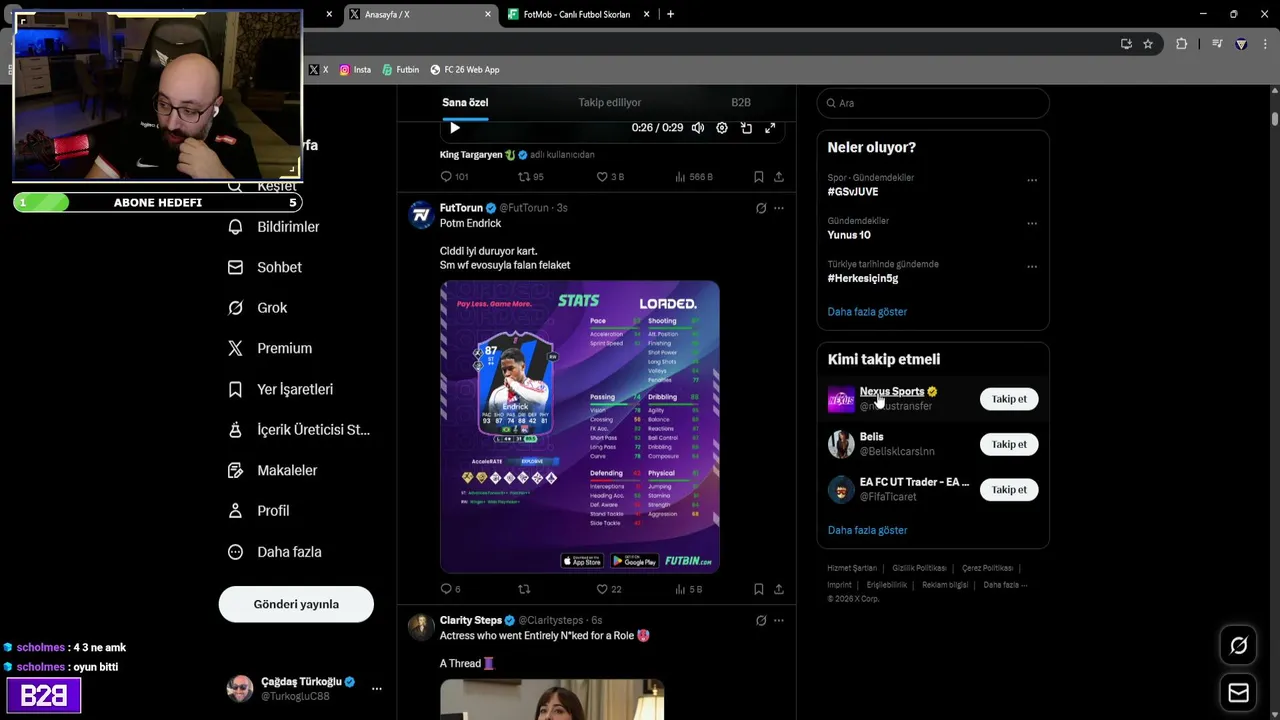The image size is (1280, 720).
Task: Open the Futbin bookmark
Action: 401,70
